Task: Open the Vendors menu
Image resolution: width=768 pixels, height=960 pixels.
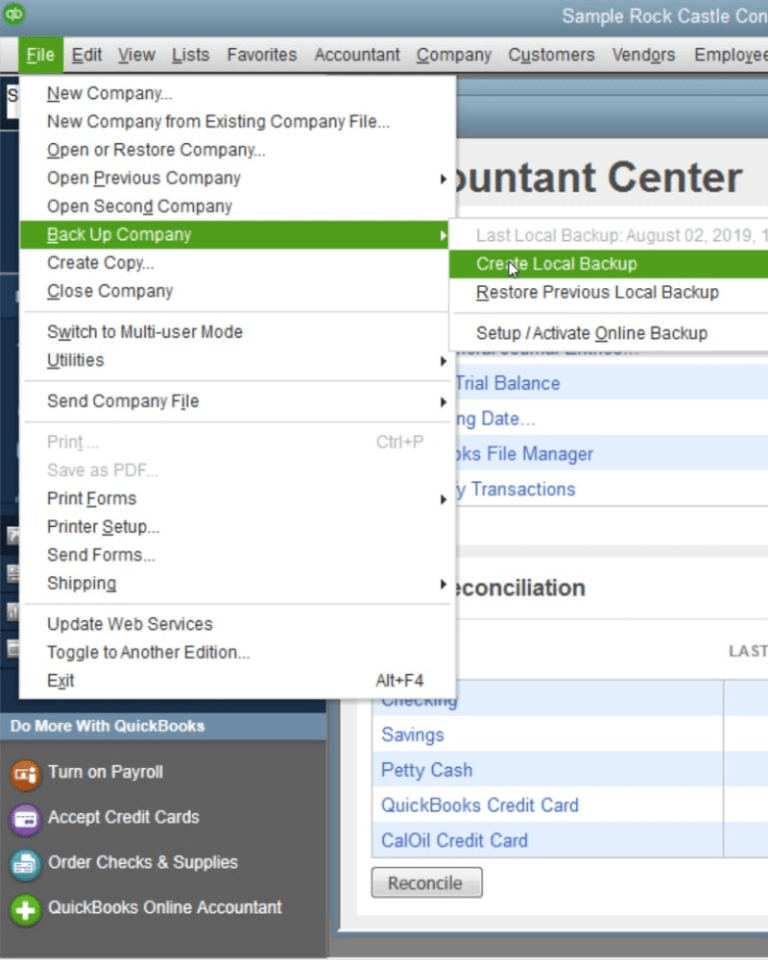Action: click(x=644, y=55)
